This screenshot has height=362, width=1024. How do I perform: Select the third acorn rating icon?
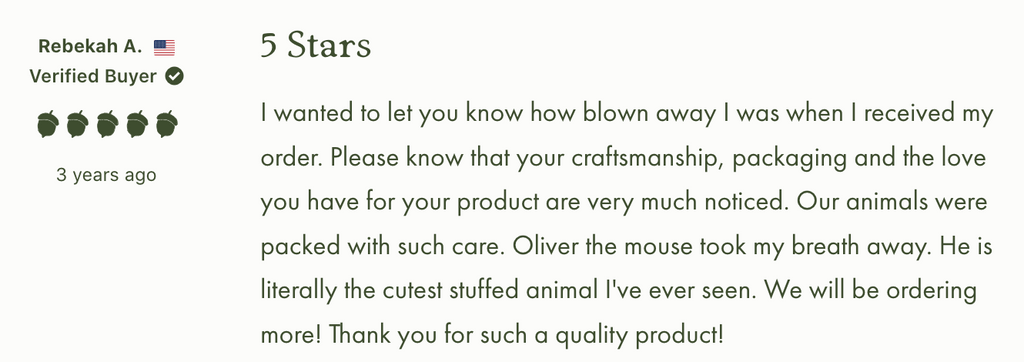pyautogui.click(x=107, y=123)
